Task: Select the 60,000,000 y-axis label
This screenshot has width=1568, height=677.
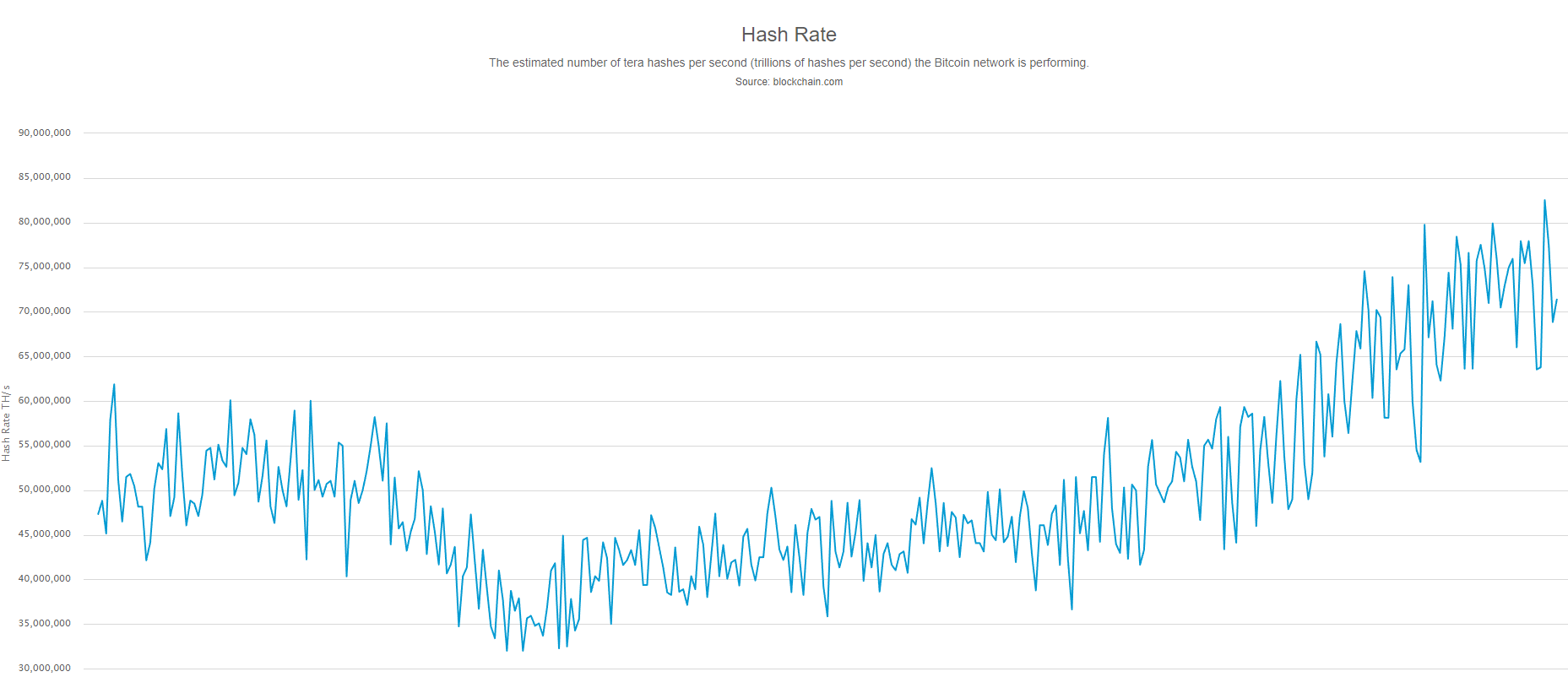Action: [x=45, y=401]
